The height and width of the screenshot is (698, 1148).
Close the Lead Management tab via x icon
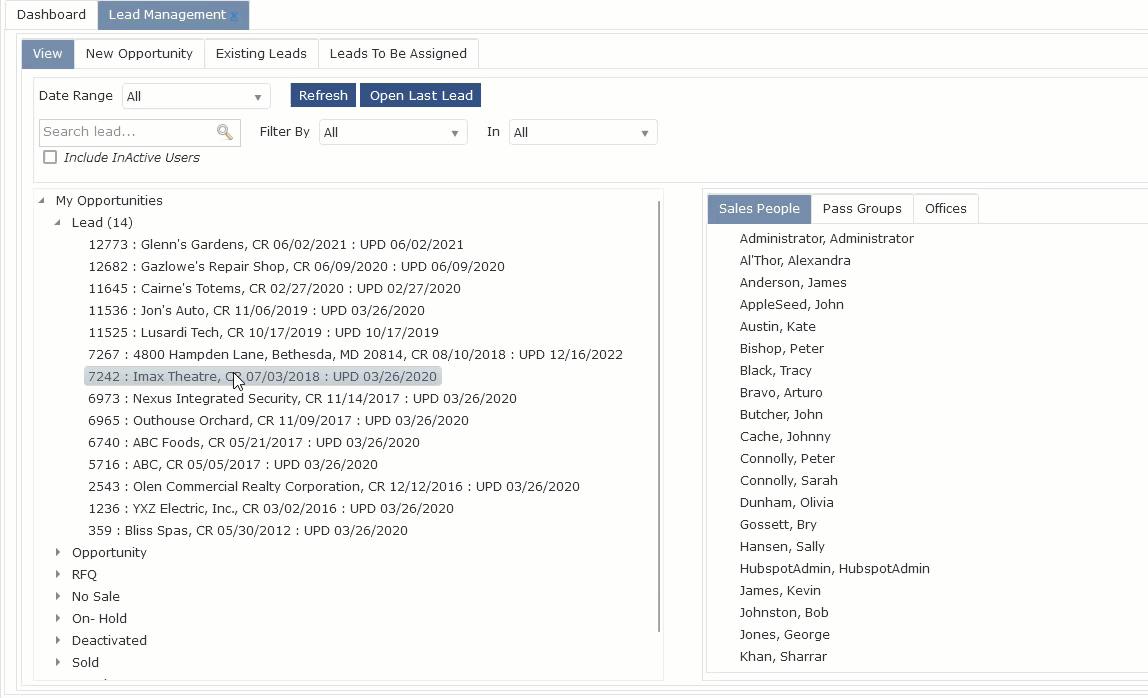234,16
